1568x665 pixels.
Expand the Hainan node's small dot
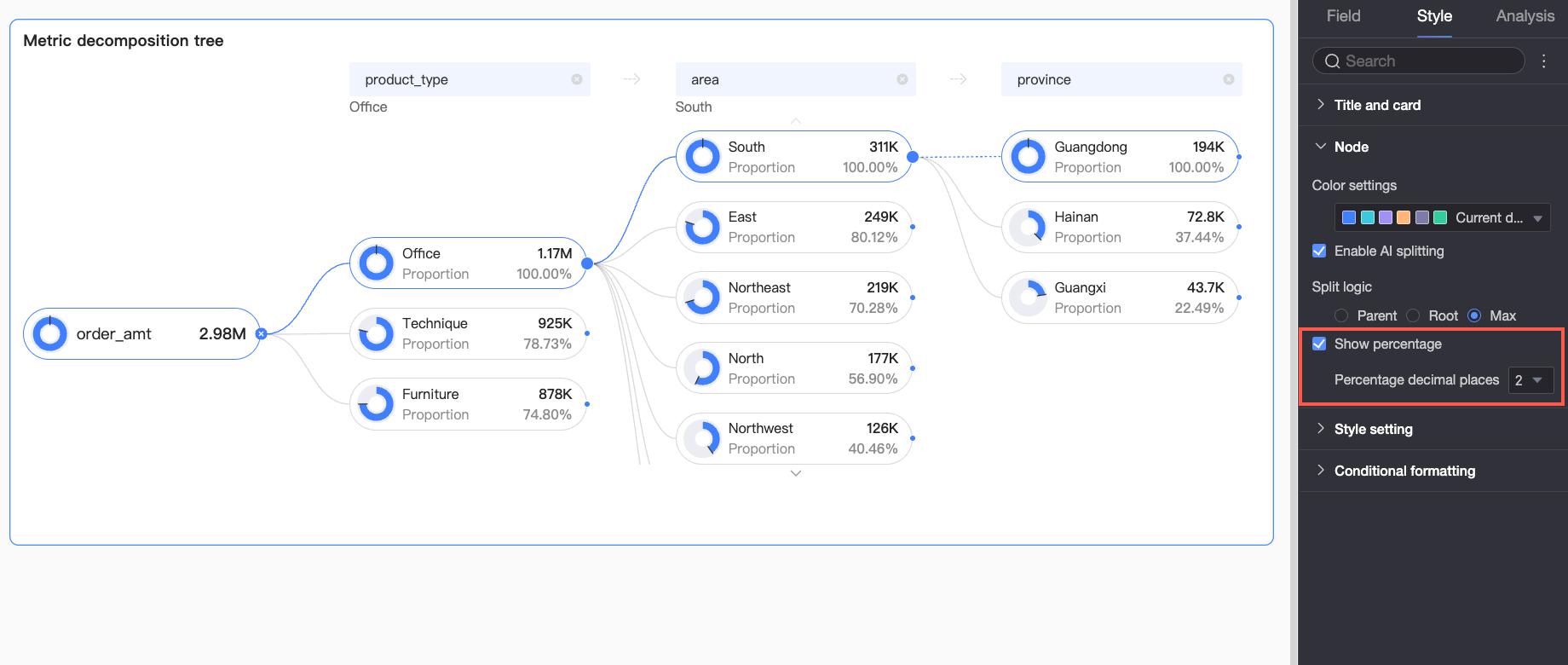click(x=1238, y=227)
